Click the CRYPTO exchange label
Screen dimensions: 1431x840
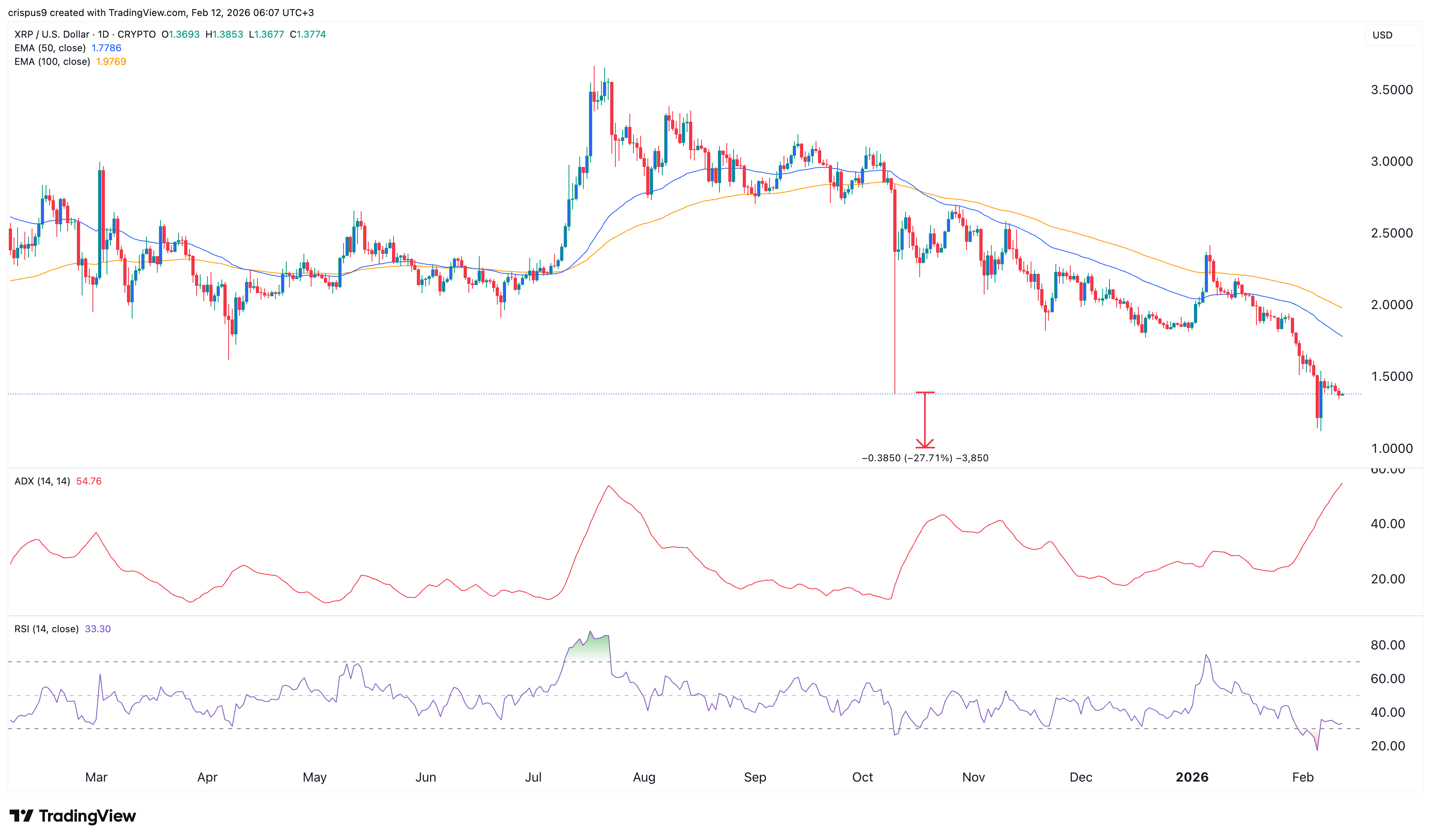[140, 34]
